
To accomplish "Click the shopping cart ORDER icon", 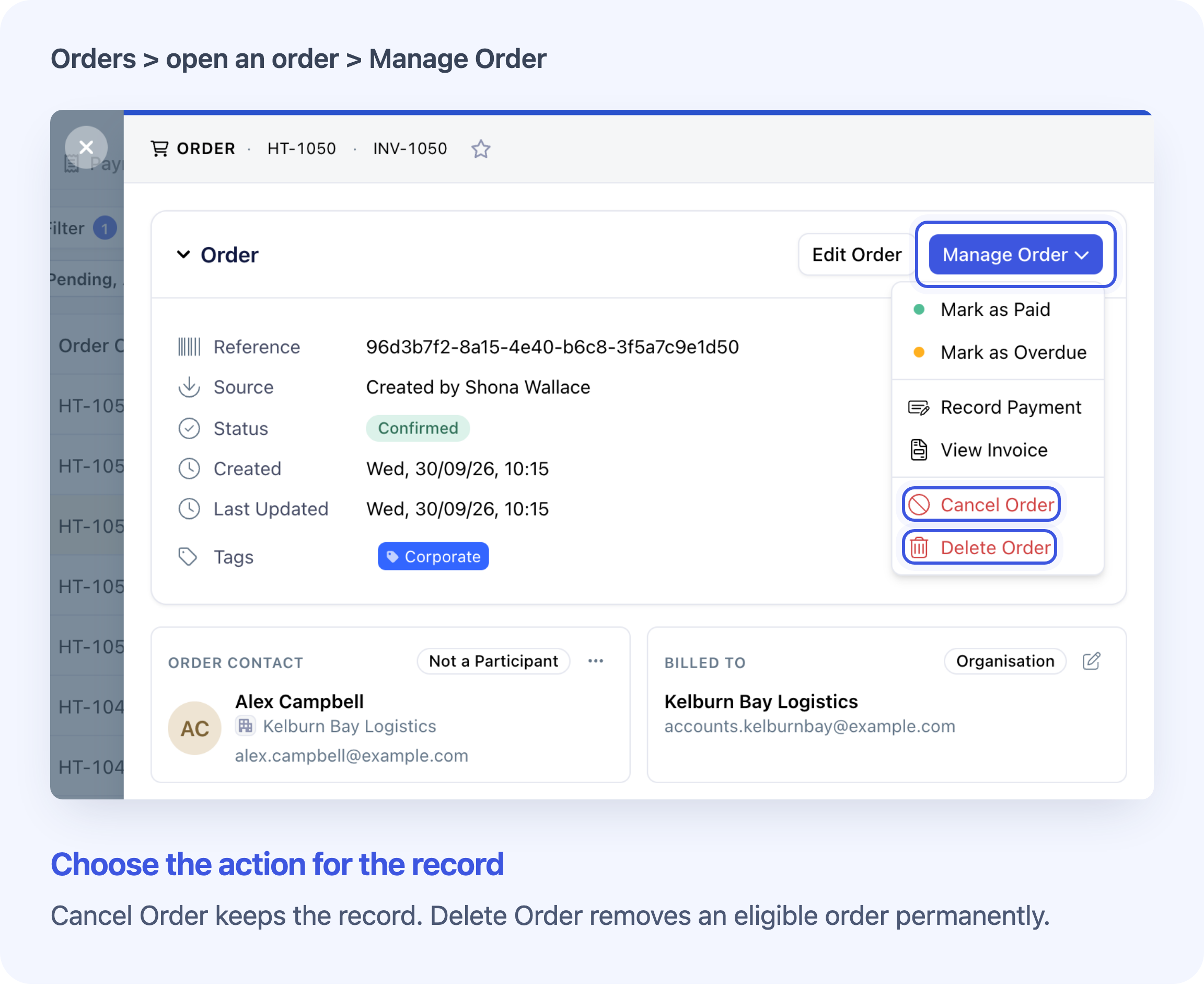I will tap(159, 148).
